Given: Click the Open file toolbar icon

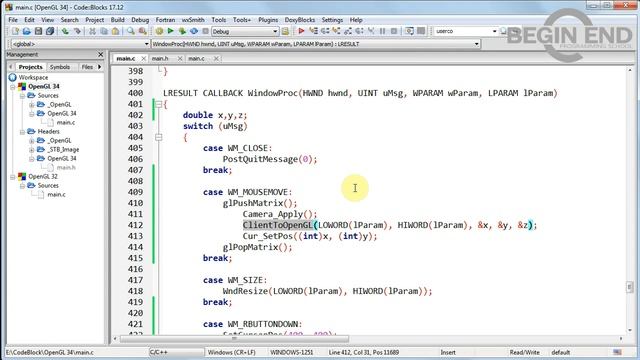Looking at the screenshot, I should click(27, 31).
